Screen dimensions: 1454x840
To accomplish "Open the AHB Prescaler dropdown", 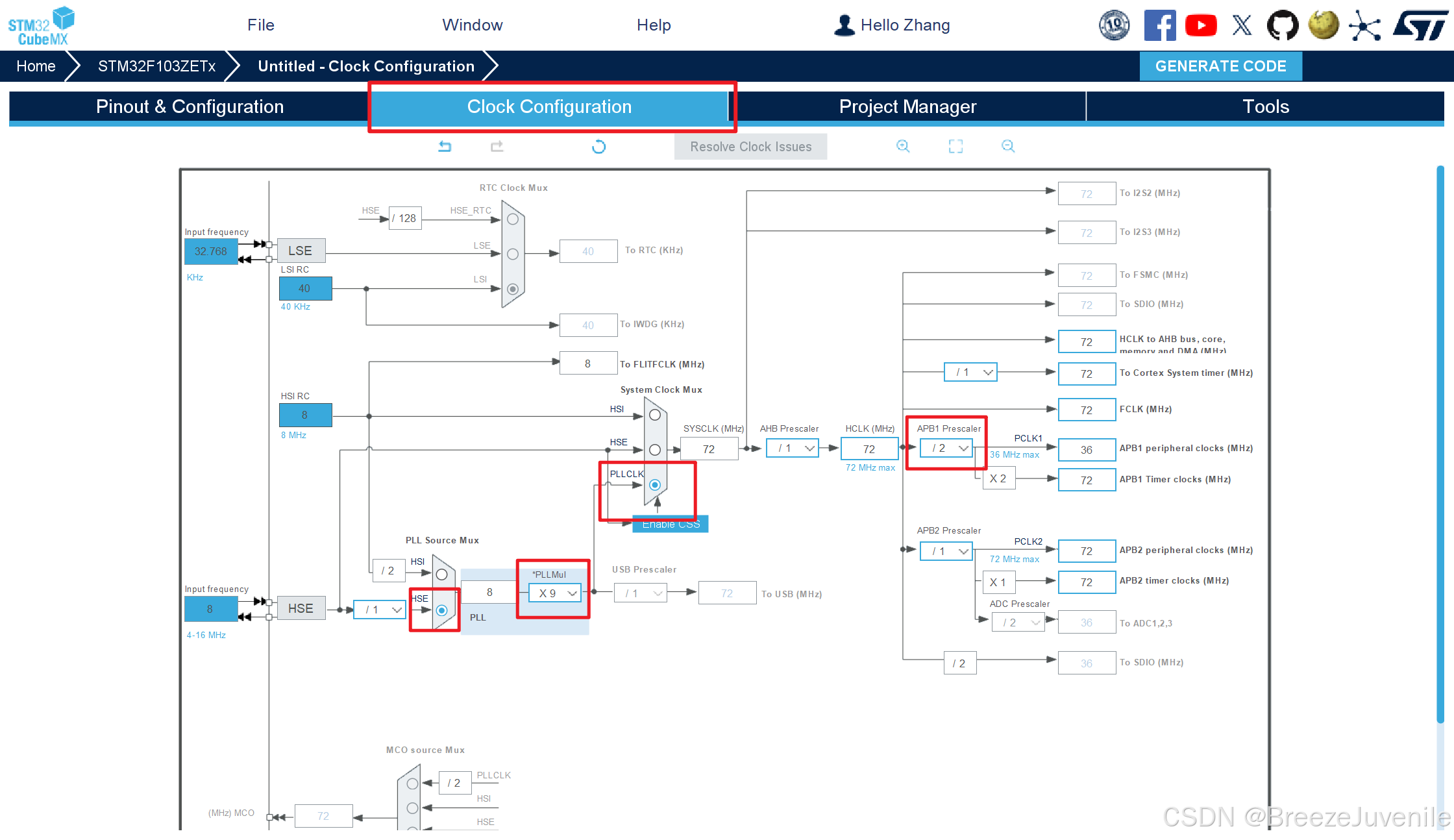I will coord(793,448).
